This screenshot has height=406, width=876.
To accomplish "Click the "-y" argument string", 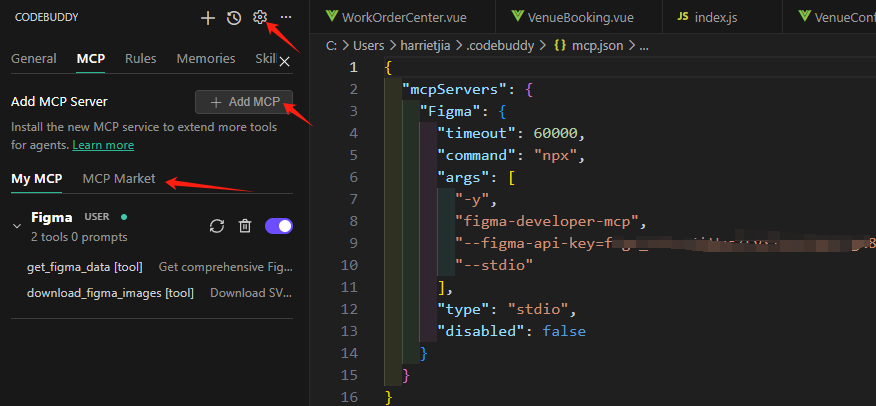I will (472, 199).
